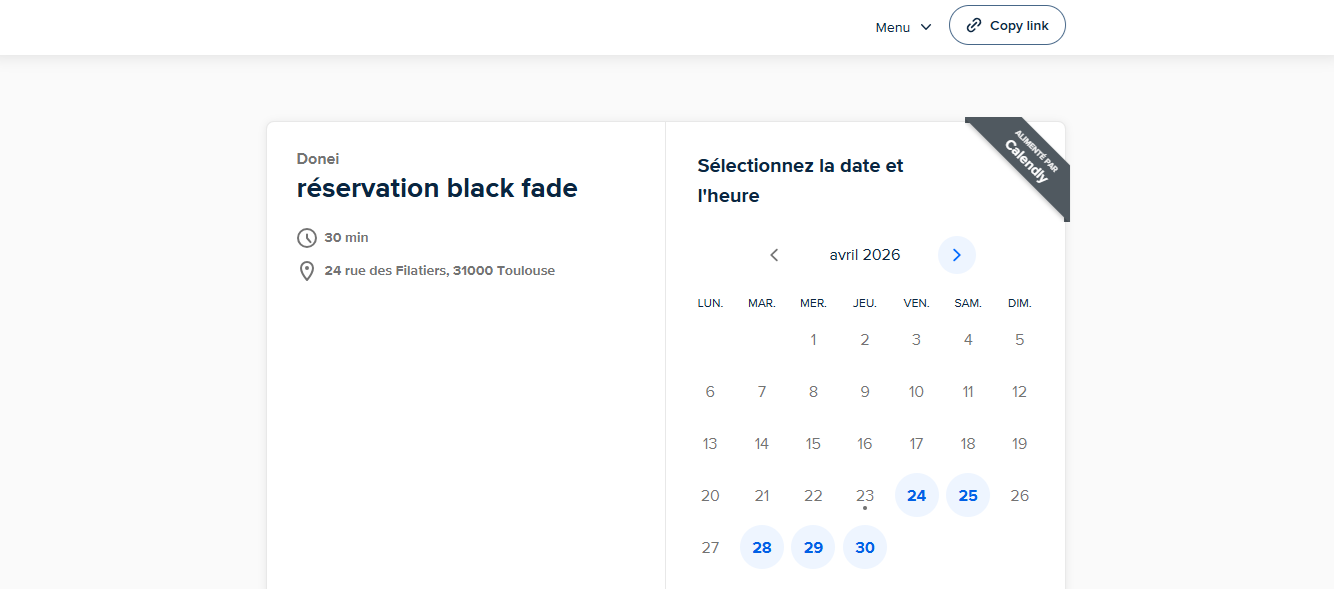This screenshot has width=1334, height=589.
Task: Select April 24 on the calendar
Action: click(x=916, y=495)
